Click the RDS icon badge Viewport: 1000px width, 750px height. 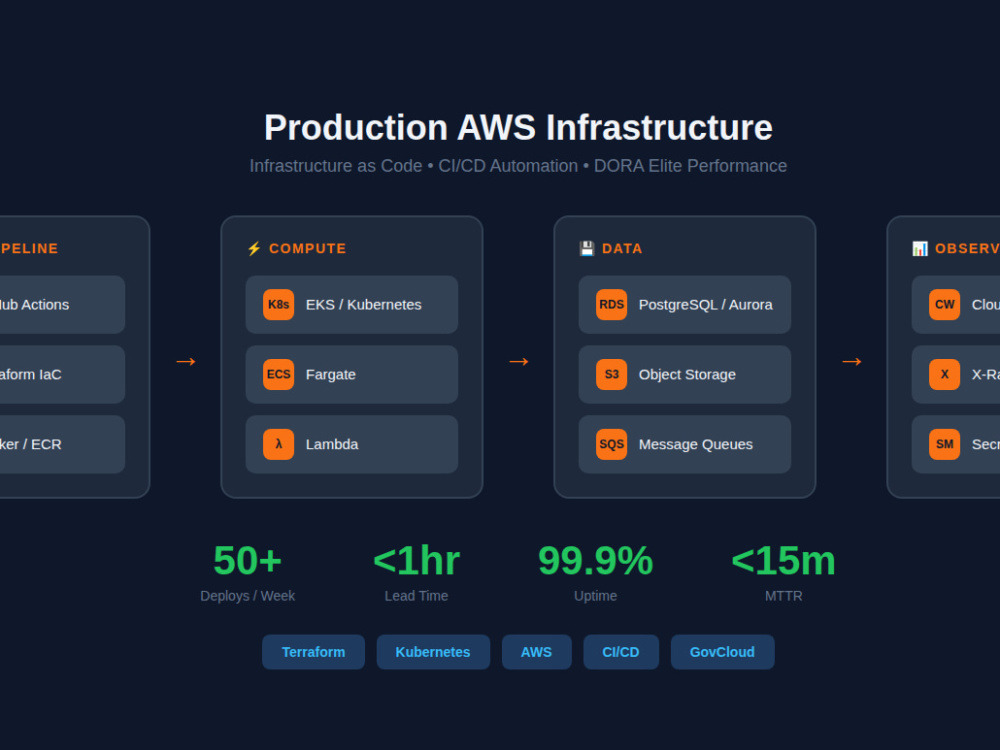point(611,305)
